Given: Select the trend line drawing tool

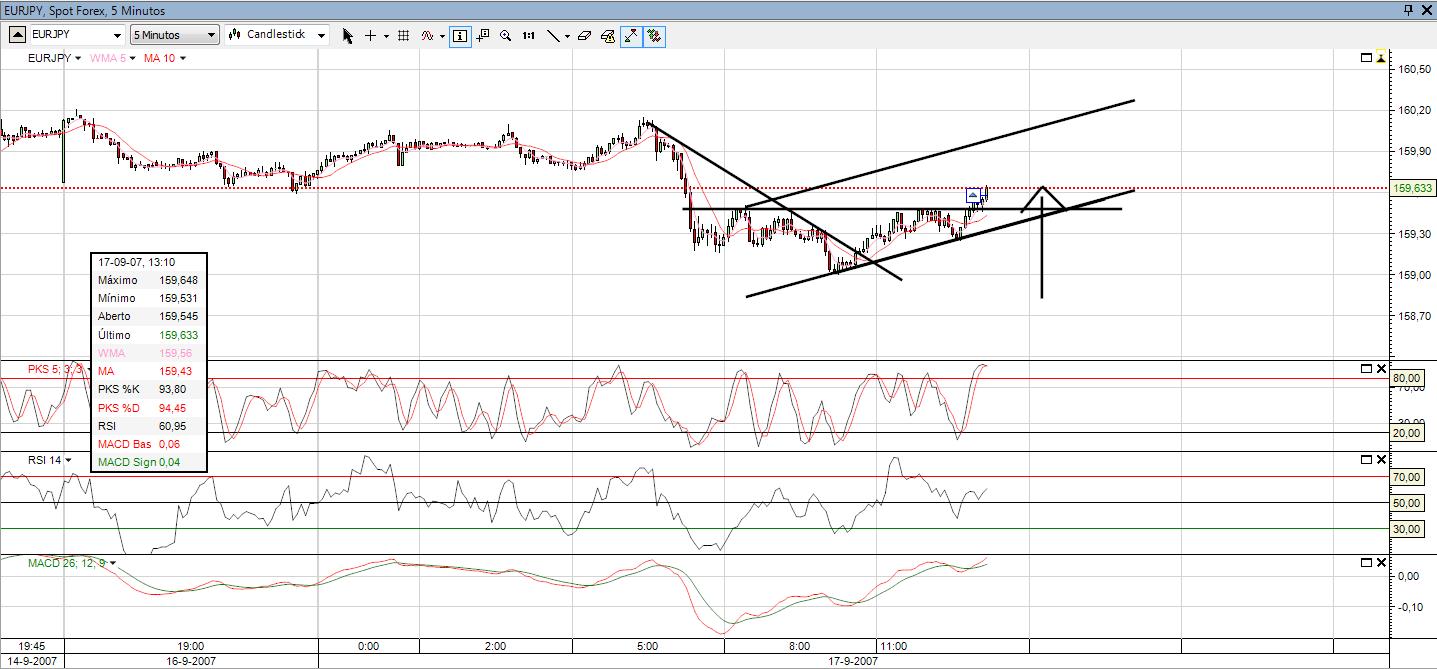Looking at the screenshot, I should pyautogui.click(x=553, y=35).
